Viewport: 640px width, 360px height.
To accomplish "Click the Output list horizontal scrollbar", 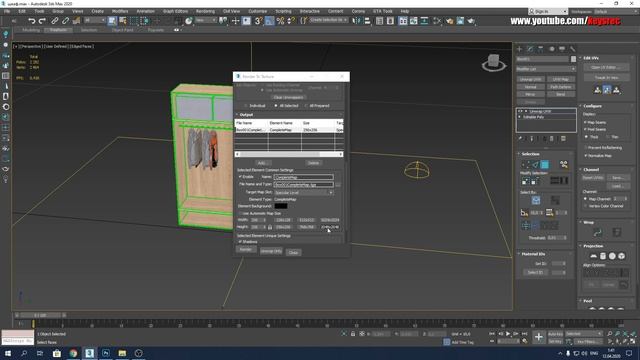I will click(289, 154).
